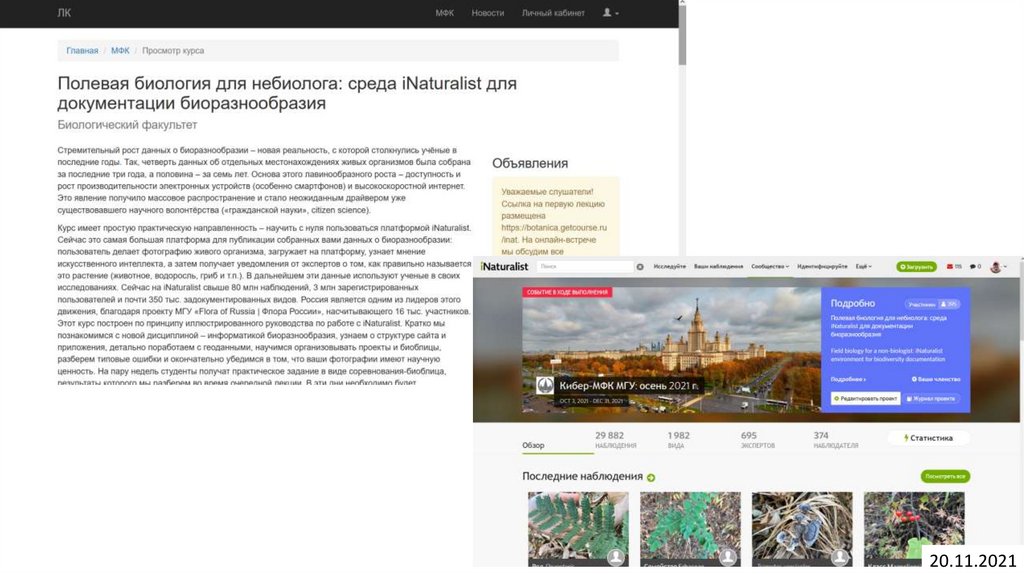
Task: Open the red berries observation thumbnail
Action: tap(914, 529)
